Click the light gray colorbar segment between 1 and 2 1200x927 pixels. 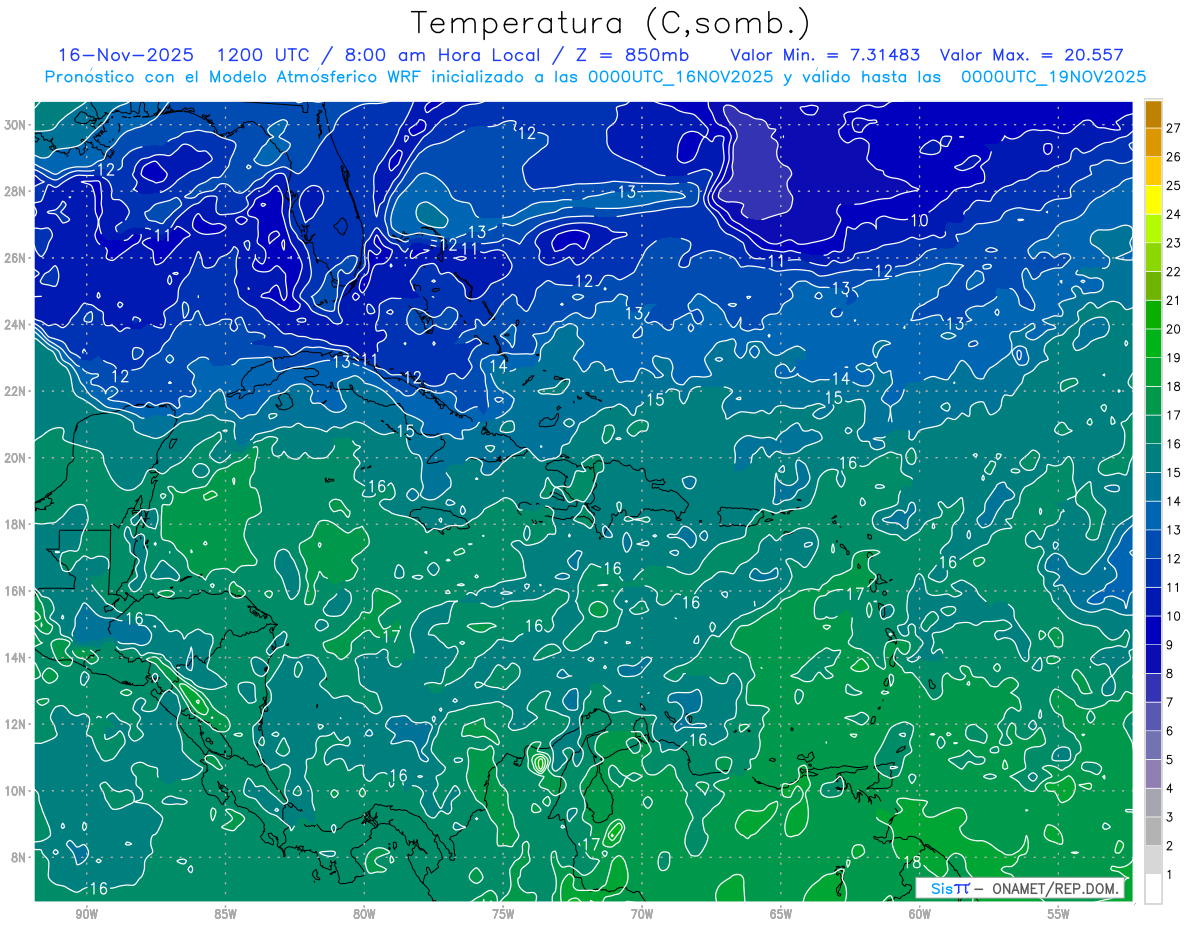pos(1153,861)
